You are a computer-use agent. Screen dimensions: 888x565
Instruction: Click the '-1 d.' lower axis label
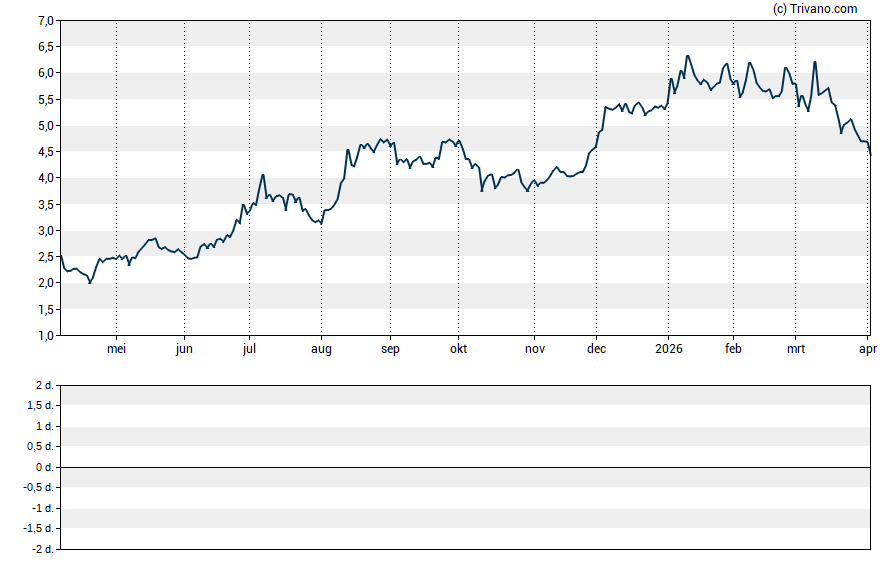[x=42, y=508]
